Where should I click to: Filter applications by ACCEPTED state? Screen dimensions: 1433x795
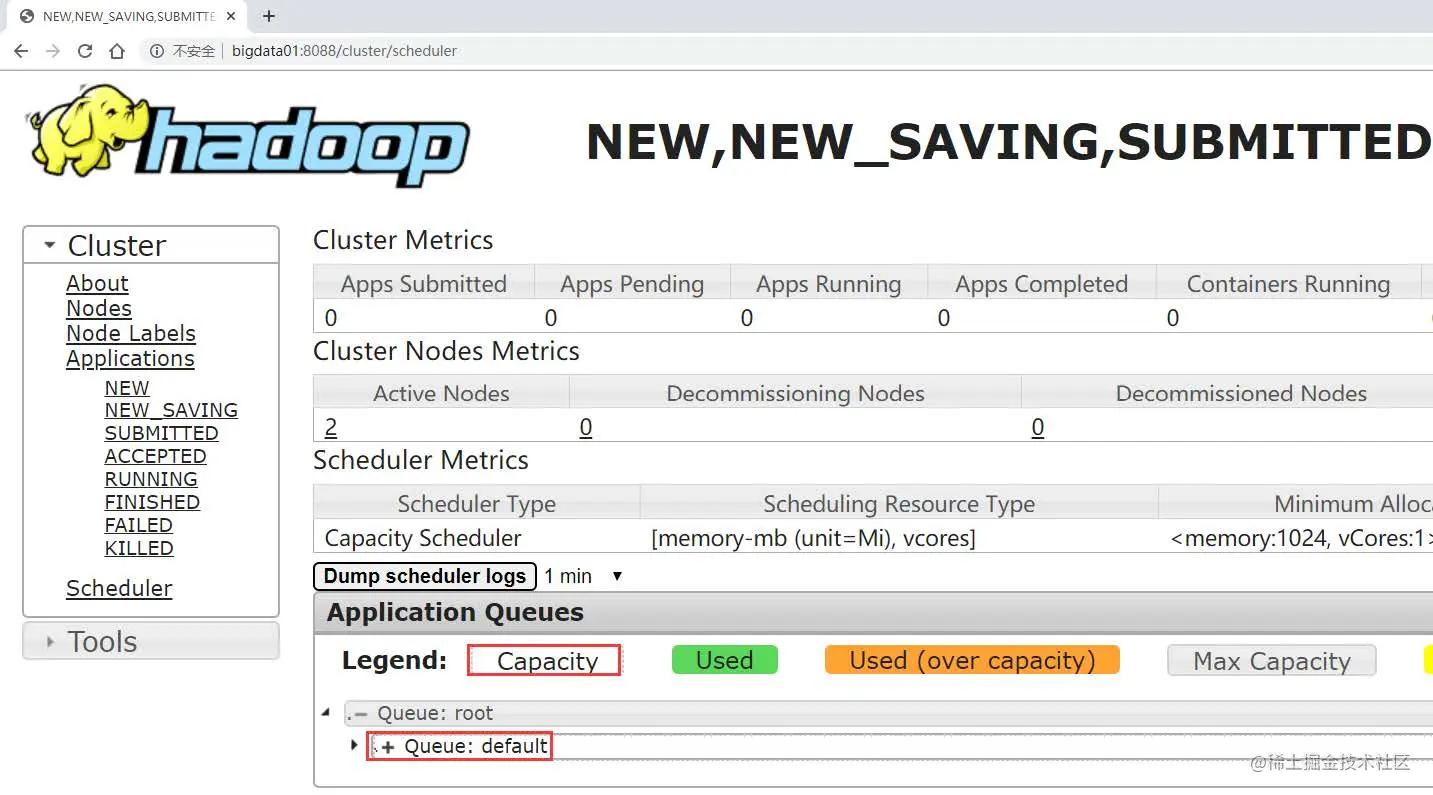155,457
